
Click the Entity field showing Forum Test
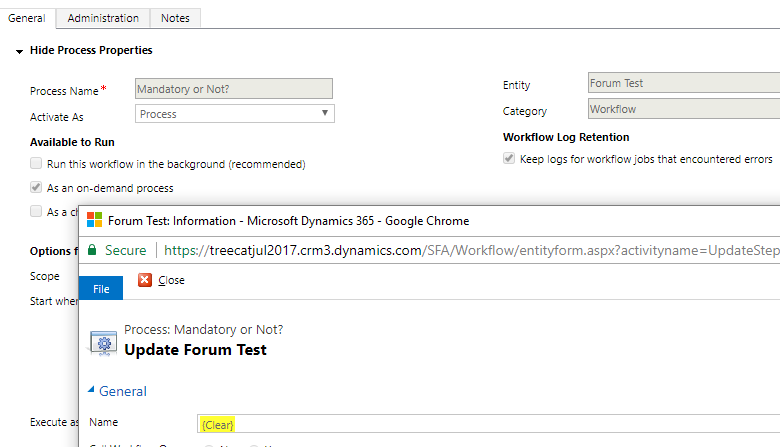[x=684, y=83]
